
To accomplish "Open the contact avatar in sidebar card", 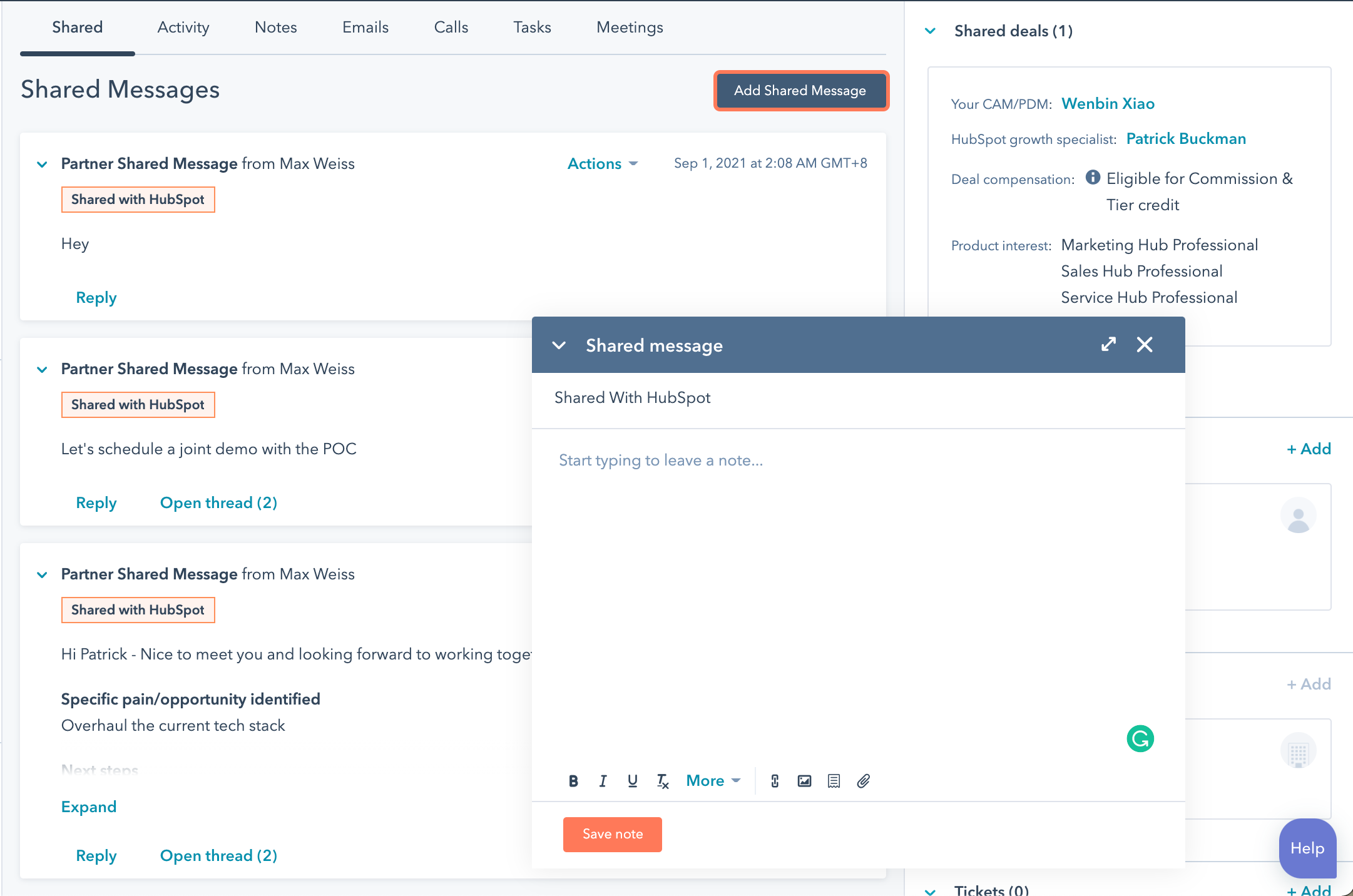I will 1299,516.
